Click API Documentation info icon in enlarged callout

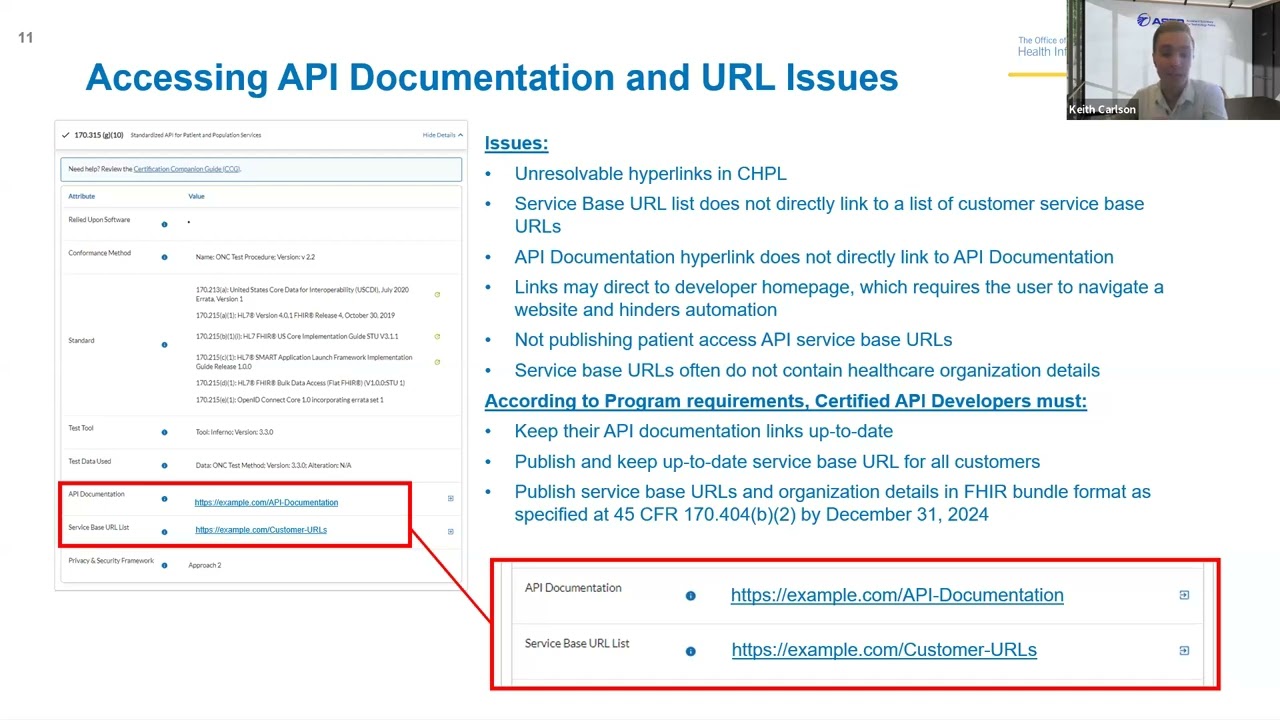pos(690,596)
